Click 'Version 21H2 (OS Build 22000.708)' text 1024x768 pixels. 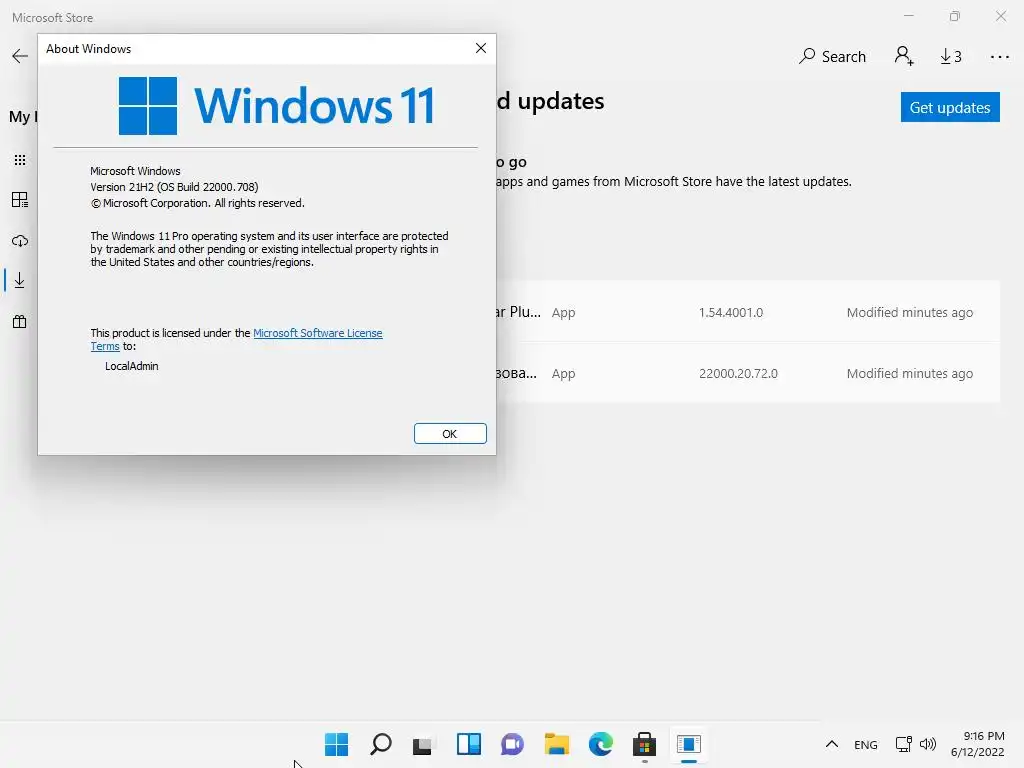[174, 187]
